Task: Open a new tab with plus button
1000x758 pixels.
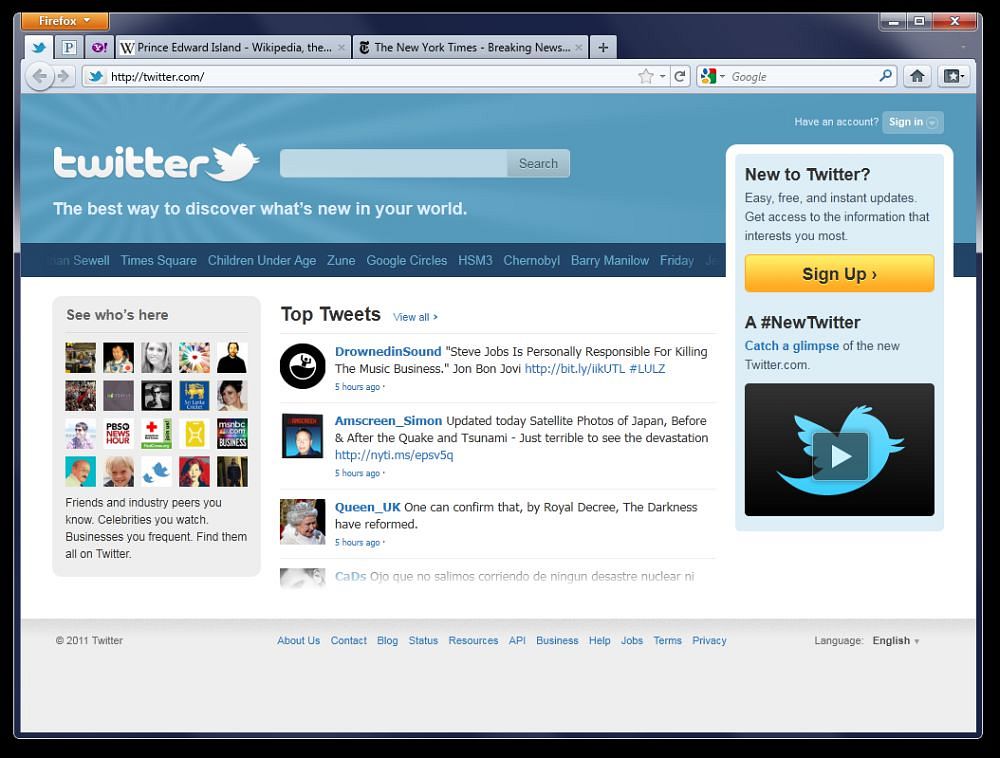Action: (x=603, y=47)
